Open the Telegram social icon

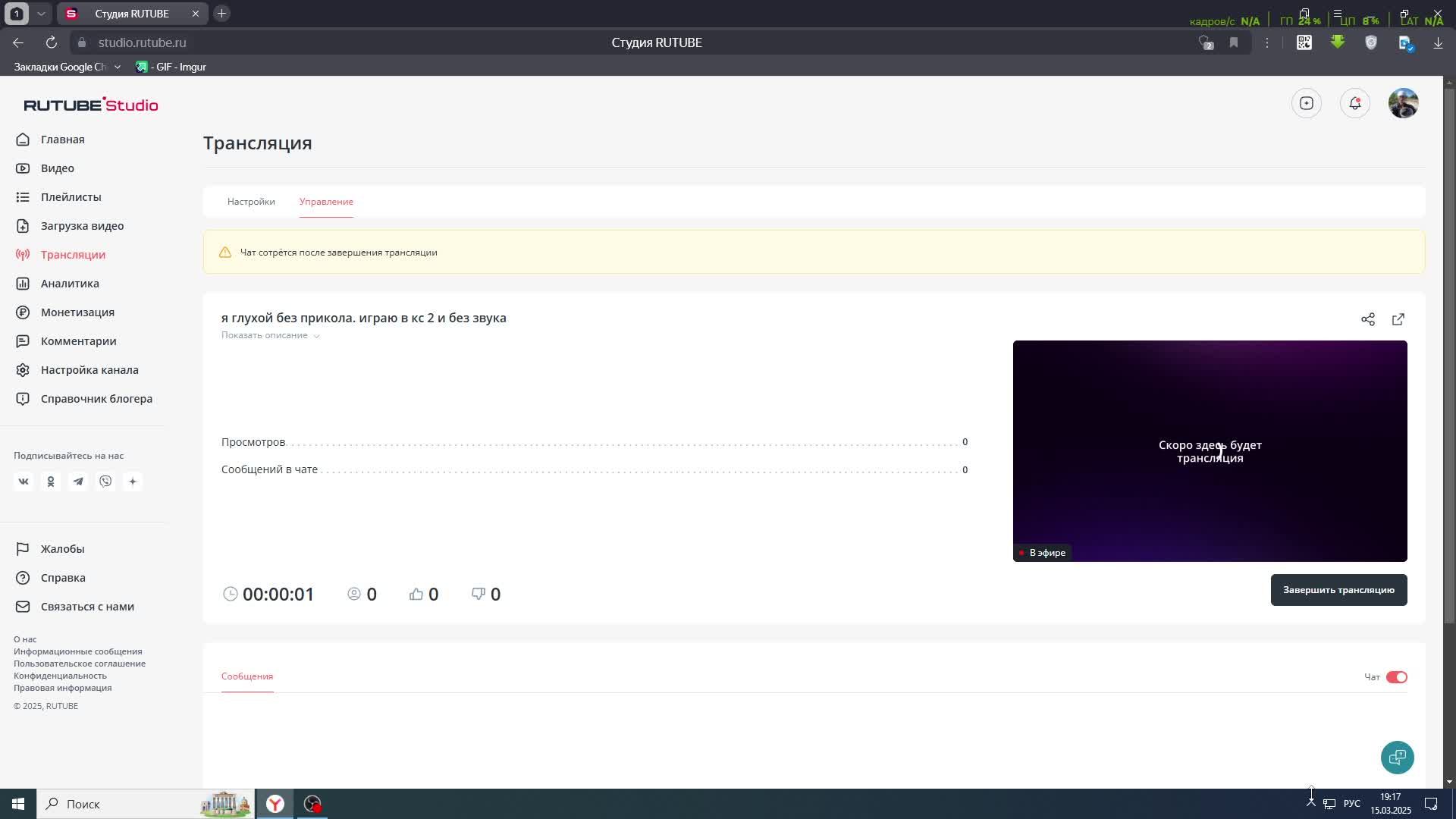pos(78,482)
